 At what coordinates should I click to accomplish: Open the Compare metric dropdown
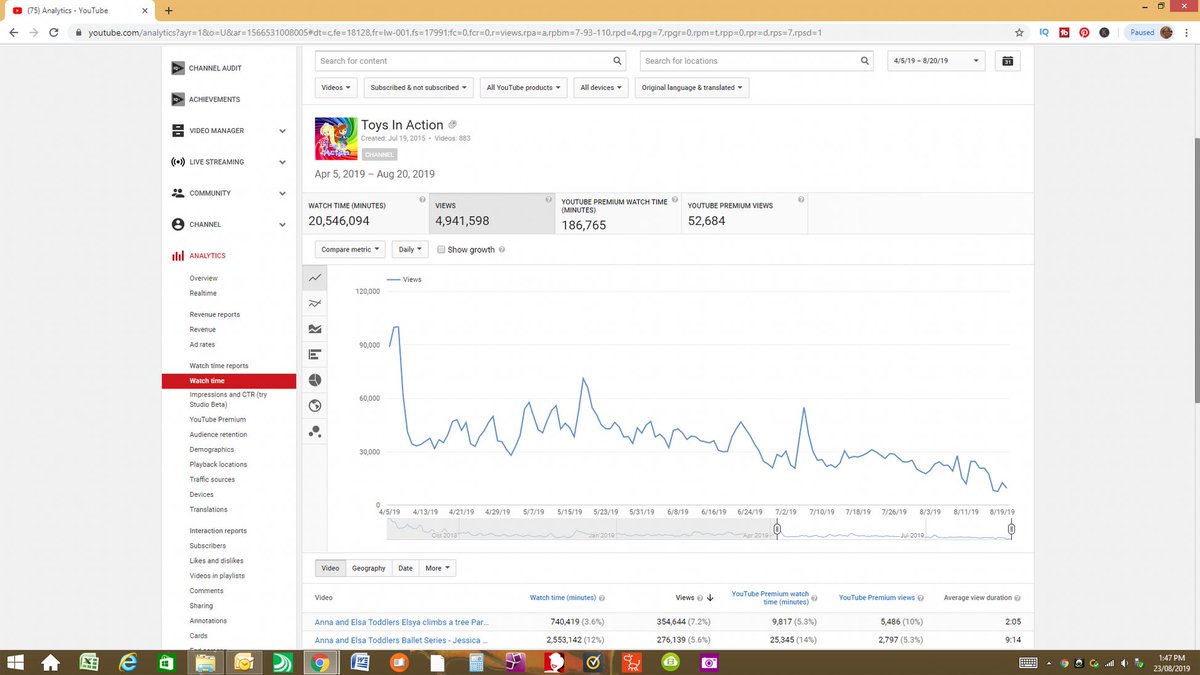(x=350, y=249)
